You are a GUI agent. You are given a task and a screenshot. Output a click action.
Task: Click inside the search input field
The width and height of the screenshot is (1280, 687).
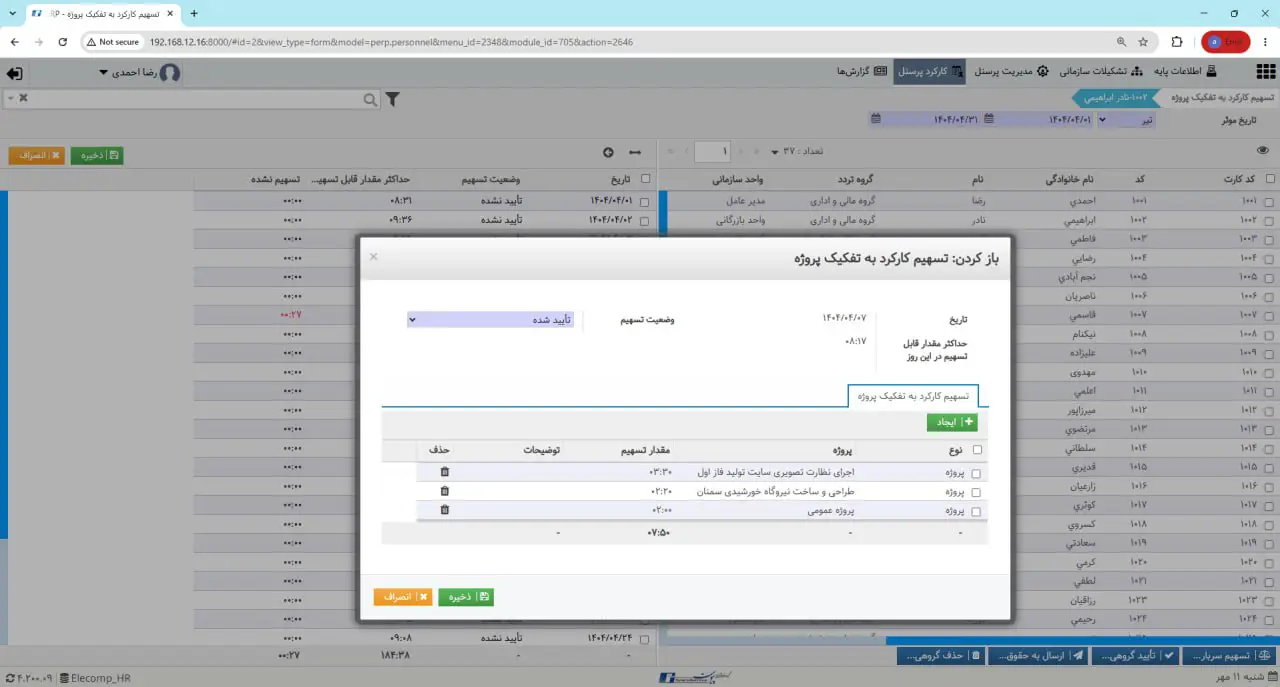[x=195, y=99]
